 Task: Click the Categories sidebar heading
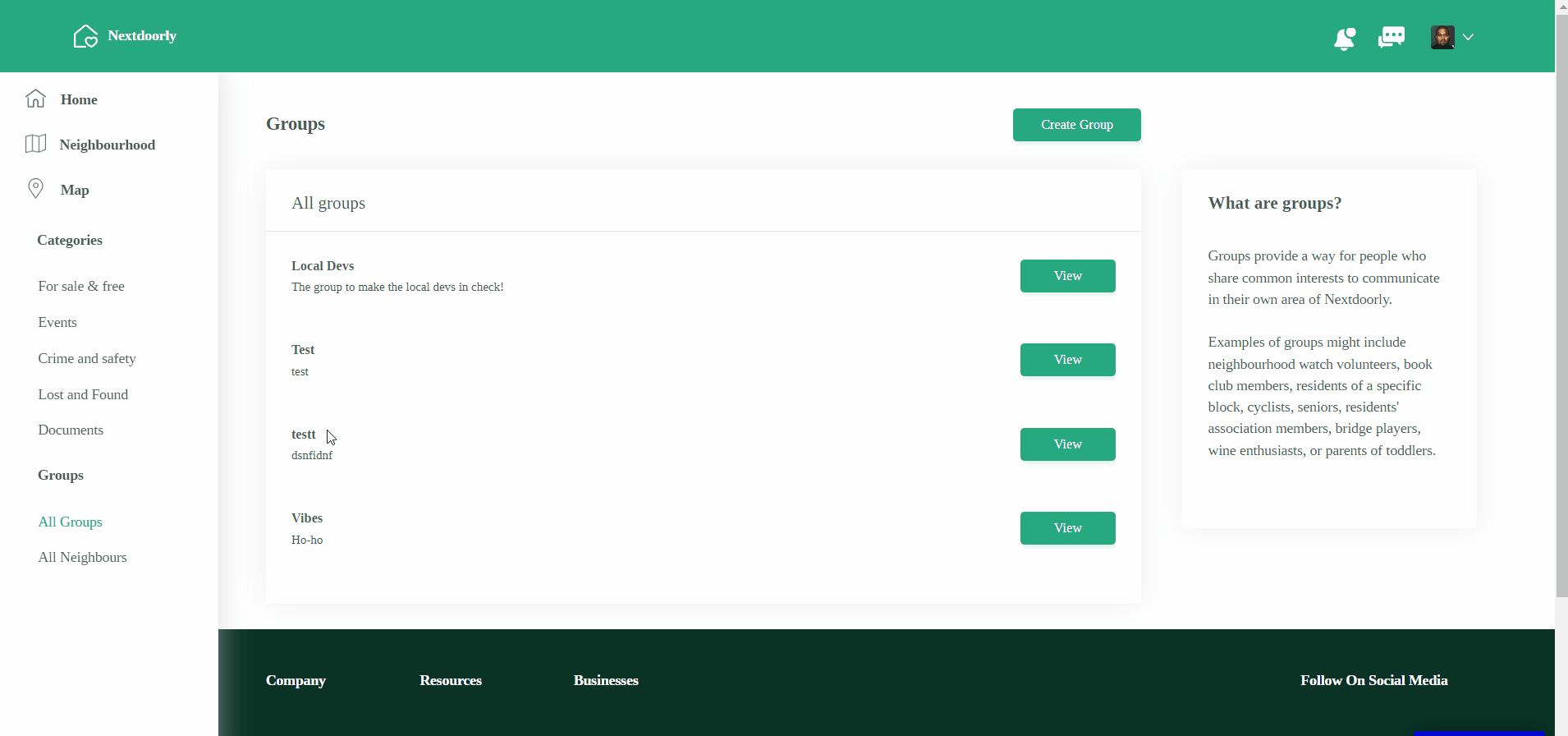click(x=70, y=240)
